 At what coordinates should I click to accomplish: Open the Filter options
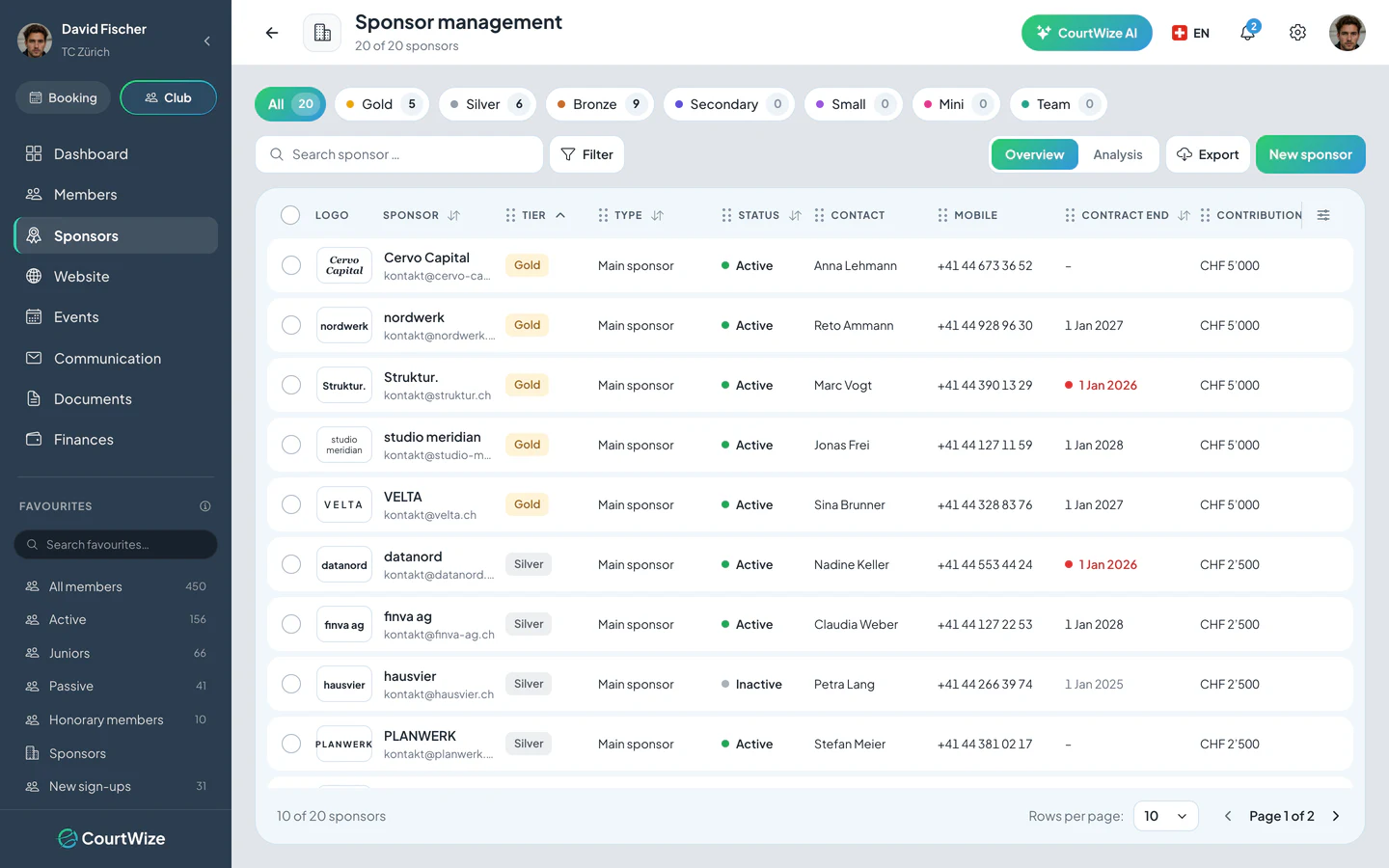pos(586,154)
